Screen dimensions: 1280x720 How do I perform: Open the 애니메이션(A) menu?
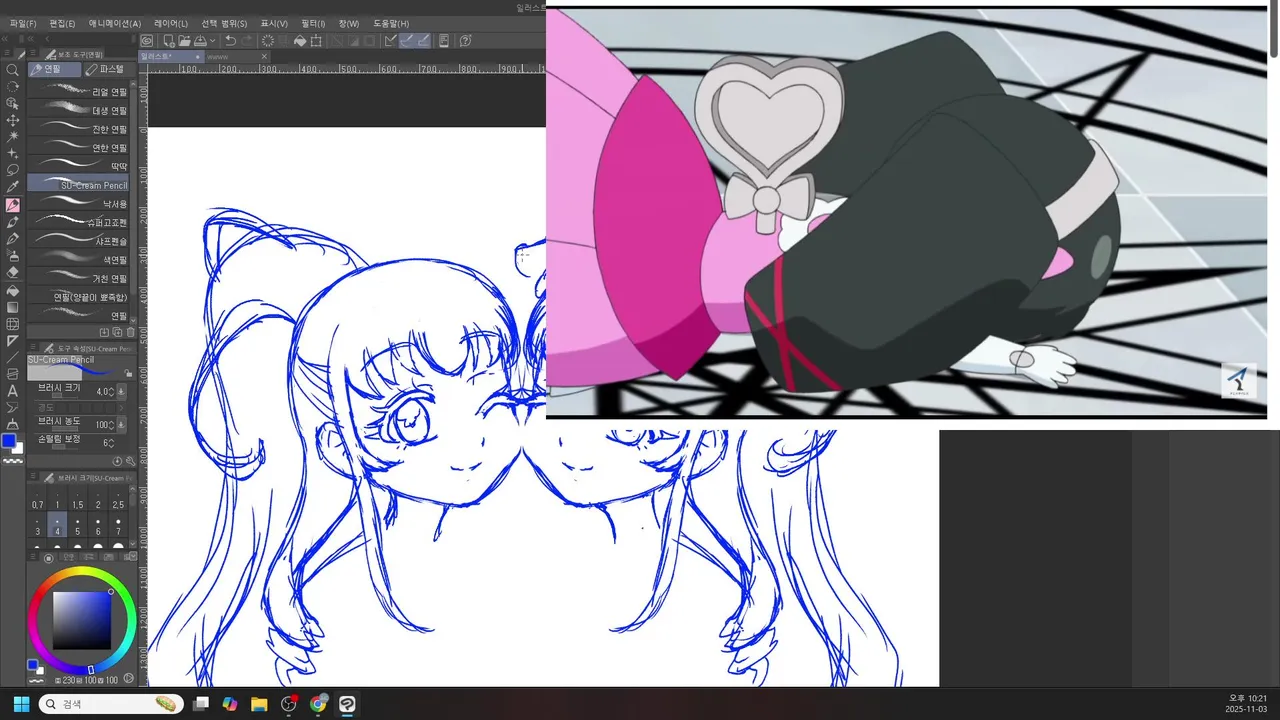(x=115, y=23)
